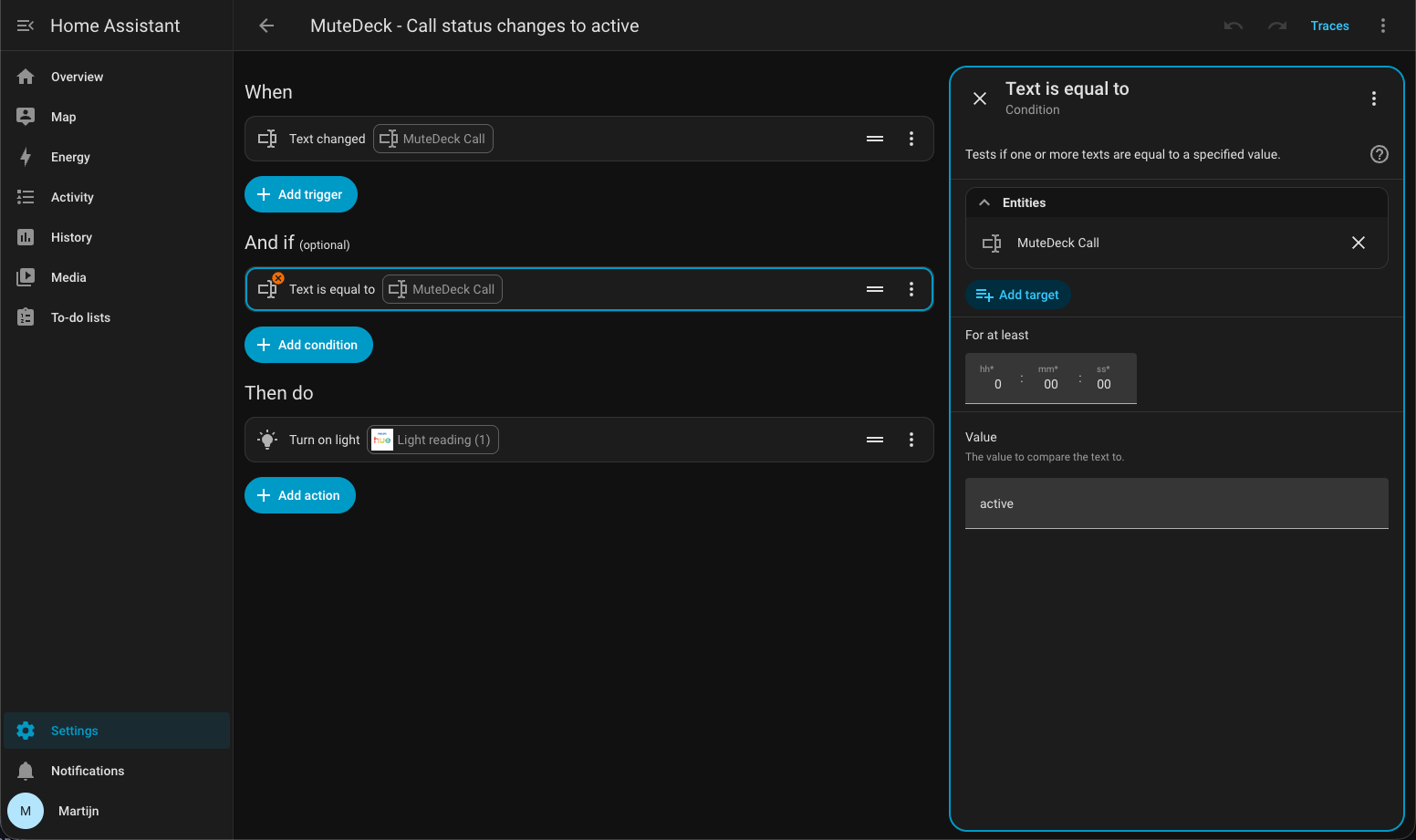The width and height of the screenshot is (1416, 840).
Task: Open Energy in the sidebar
Action: (x=117, y=157)
